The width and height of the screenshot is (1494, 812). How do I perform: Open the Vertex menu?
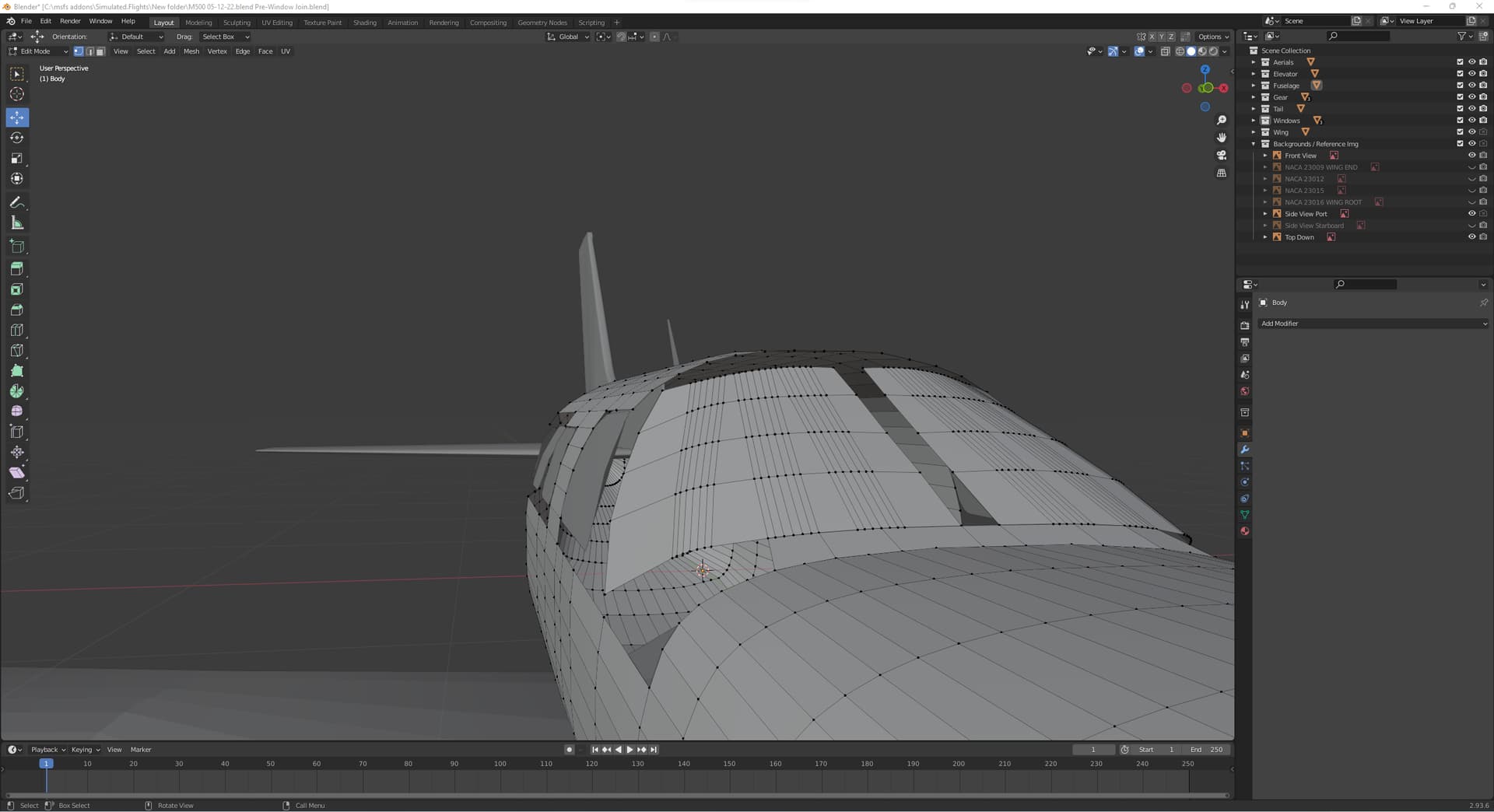click(217, 51)
